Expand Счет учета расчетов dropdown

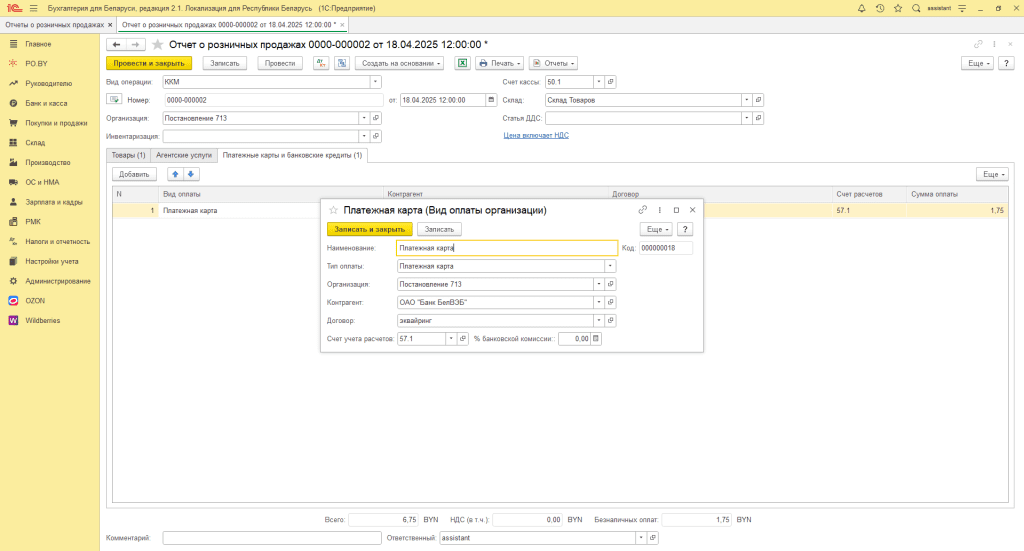pos(451,339)
